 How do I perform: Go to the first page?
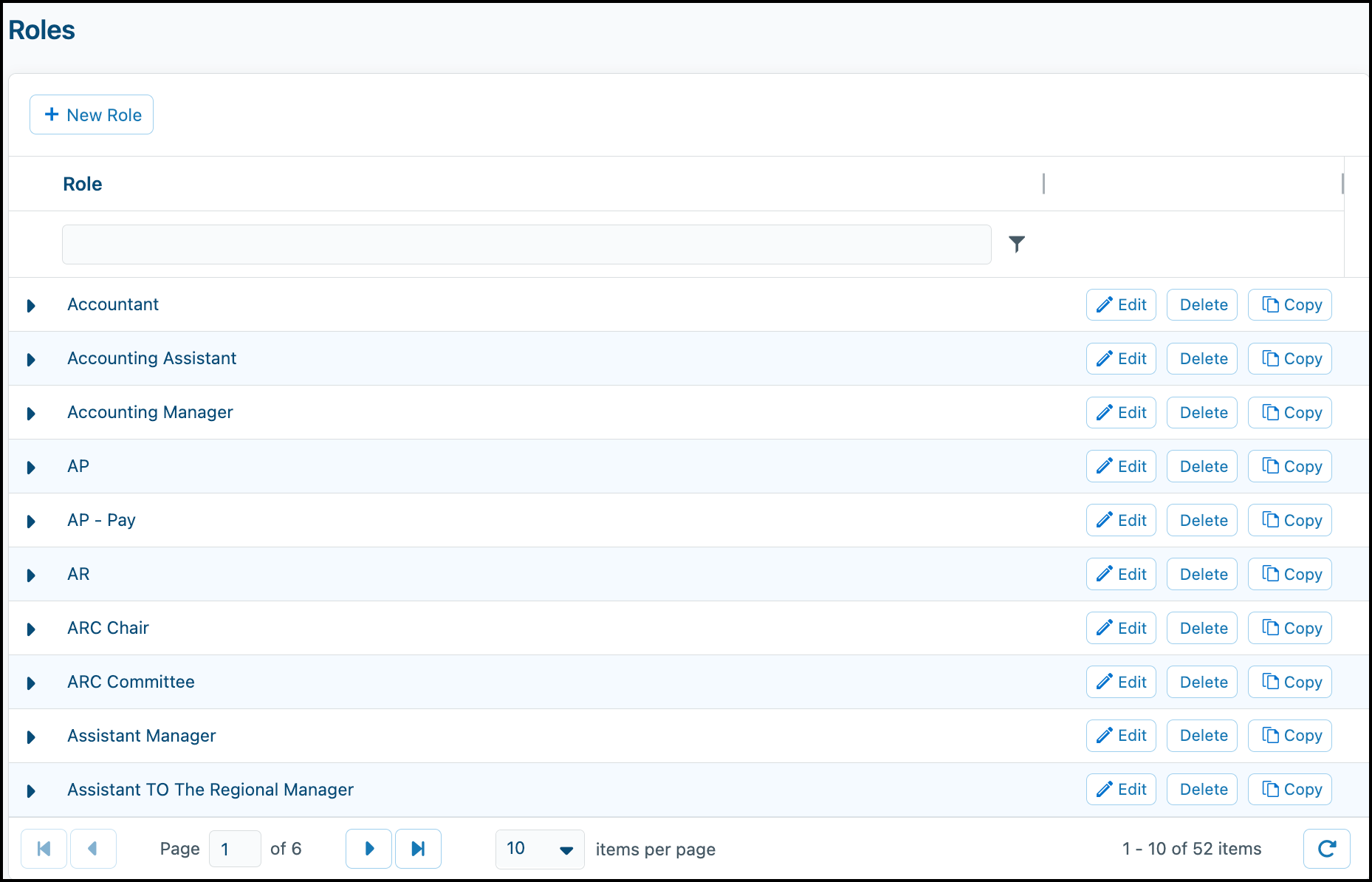point(44,849)
